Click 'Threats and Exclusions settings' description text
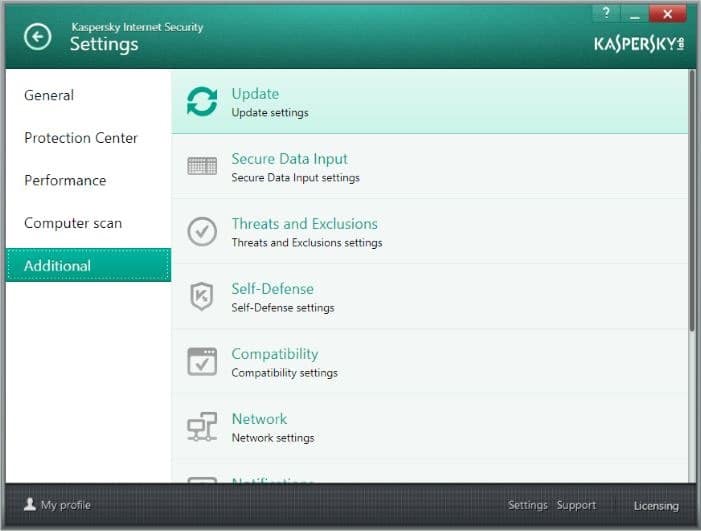701x531 pixels. [x=307, y=243]
